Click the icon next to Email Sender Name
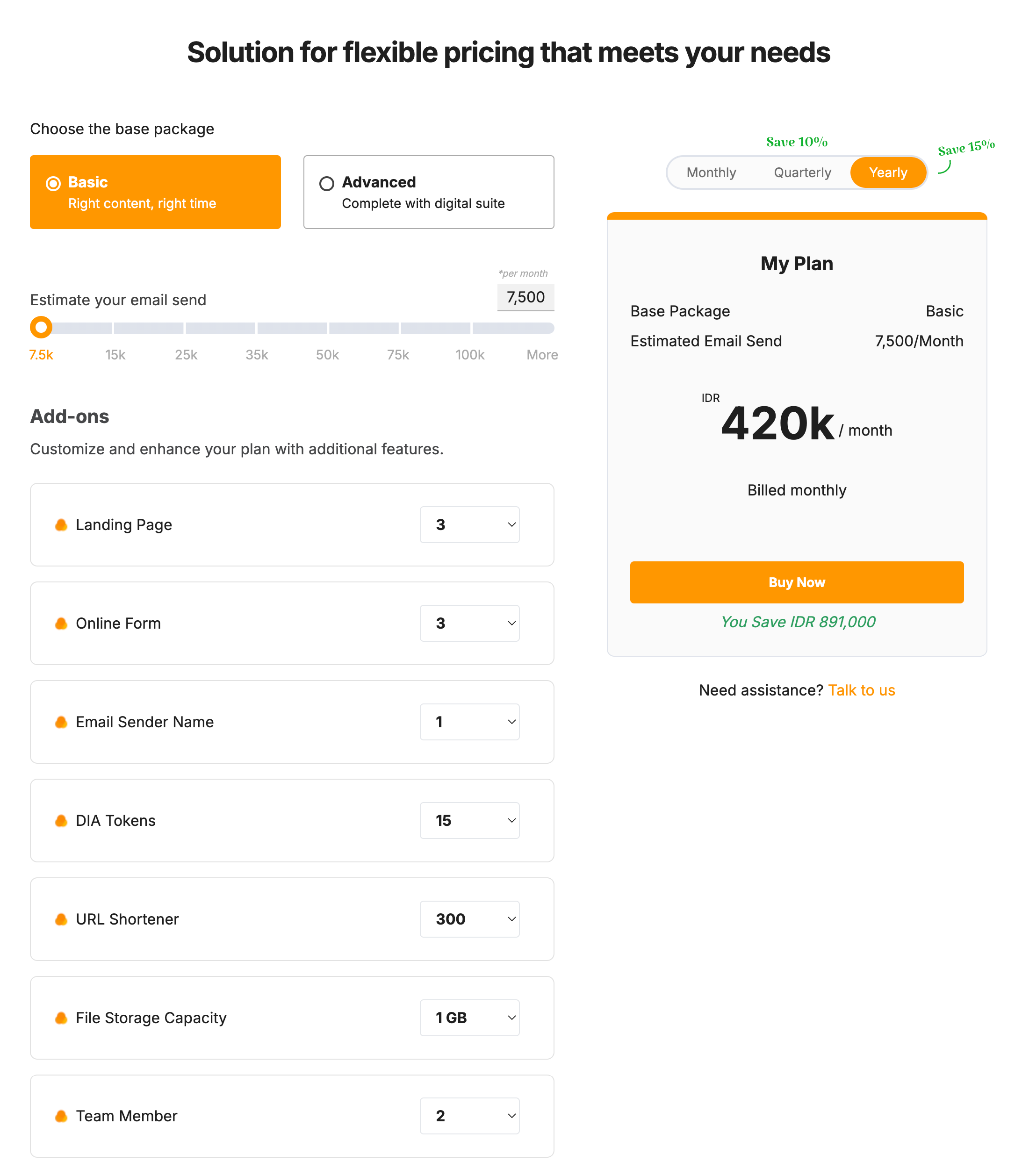 61,722
